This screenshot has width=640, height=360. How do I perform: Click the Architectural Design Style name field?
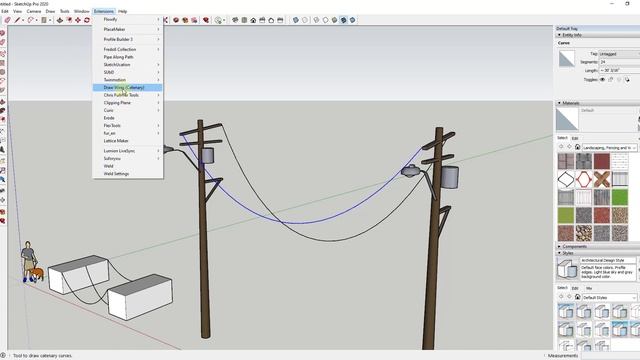pyautogui.click(x=608, y=260)
